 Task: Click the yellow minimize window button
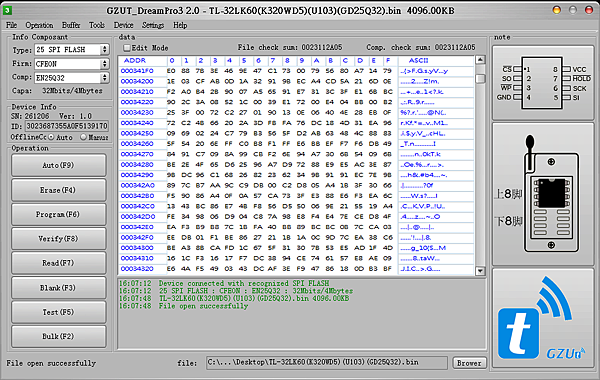557,10
